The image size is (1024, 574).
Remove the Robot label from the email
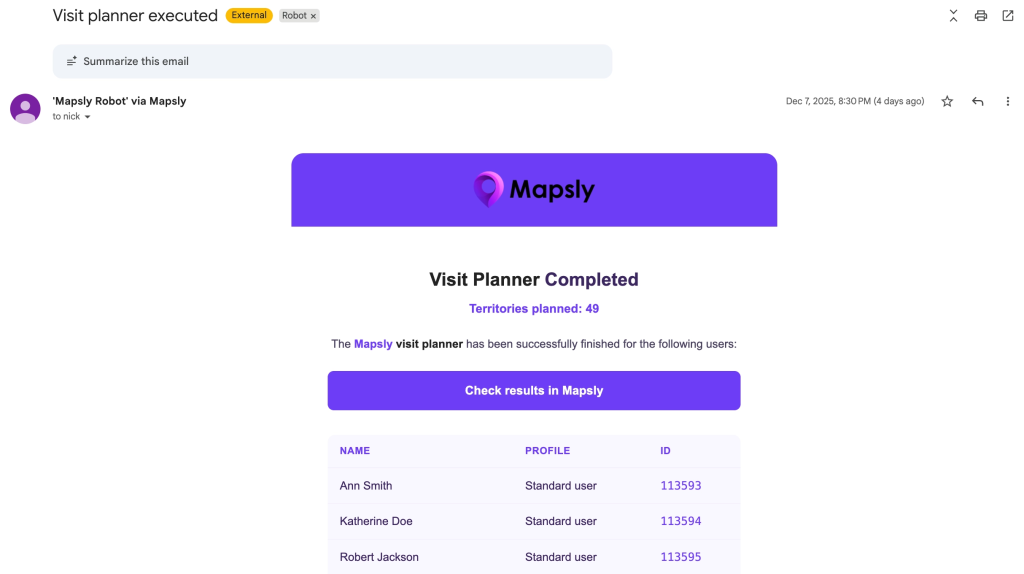313,16
